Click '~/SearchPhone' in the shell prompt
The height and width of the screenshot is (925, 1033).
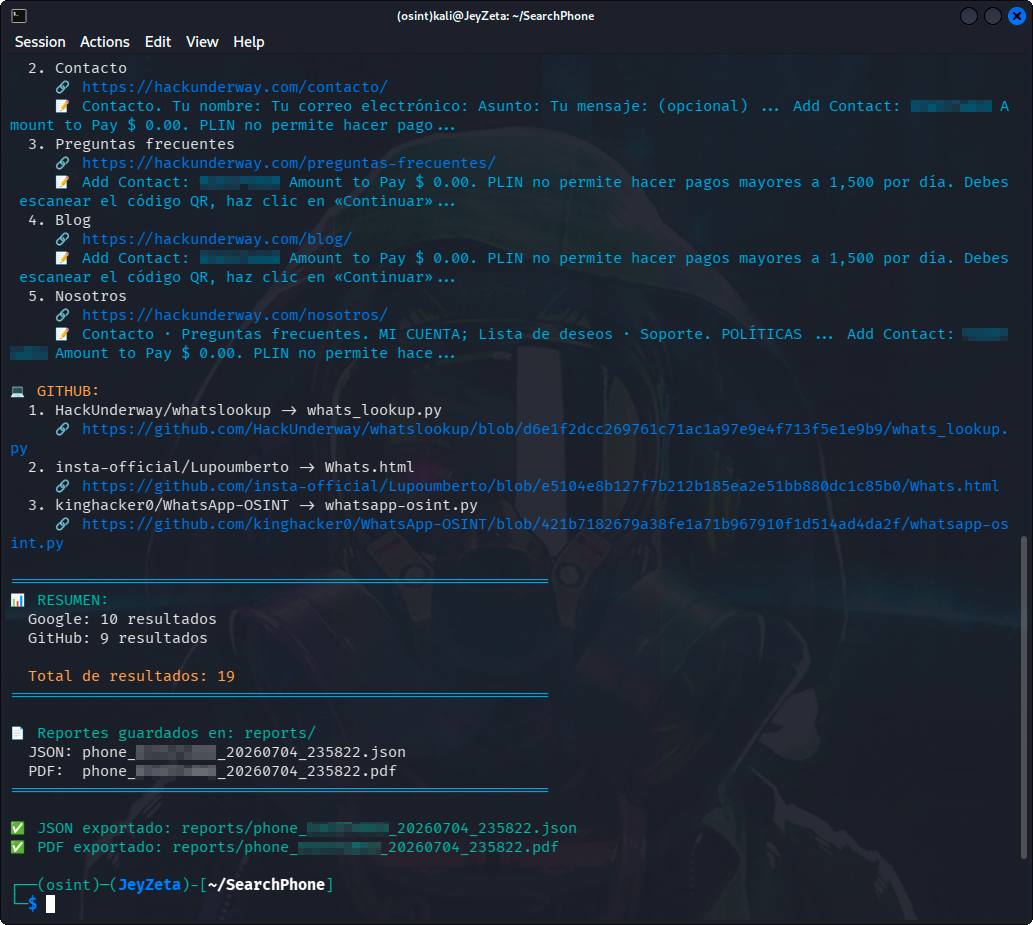[x=266, y=885]
